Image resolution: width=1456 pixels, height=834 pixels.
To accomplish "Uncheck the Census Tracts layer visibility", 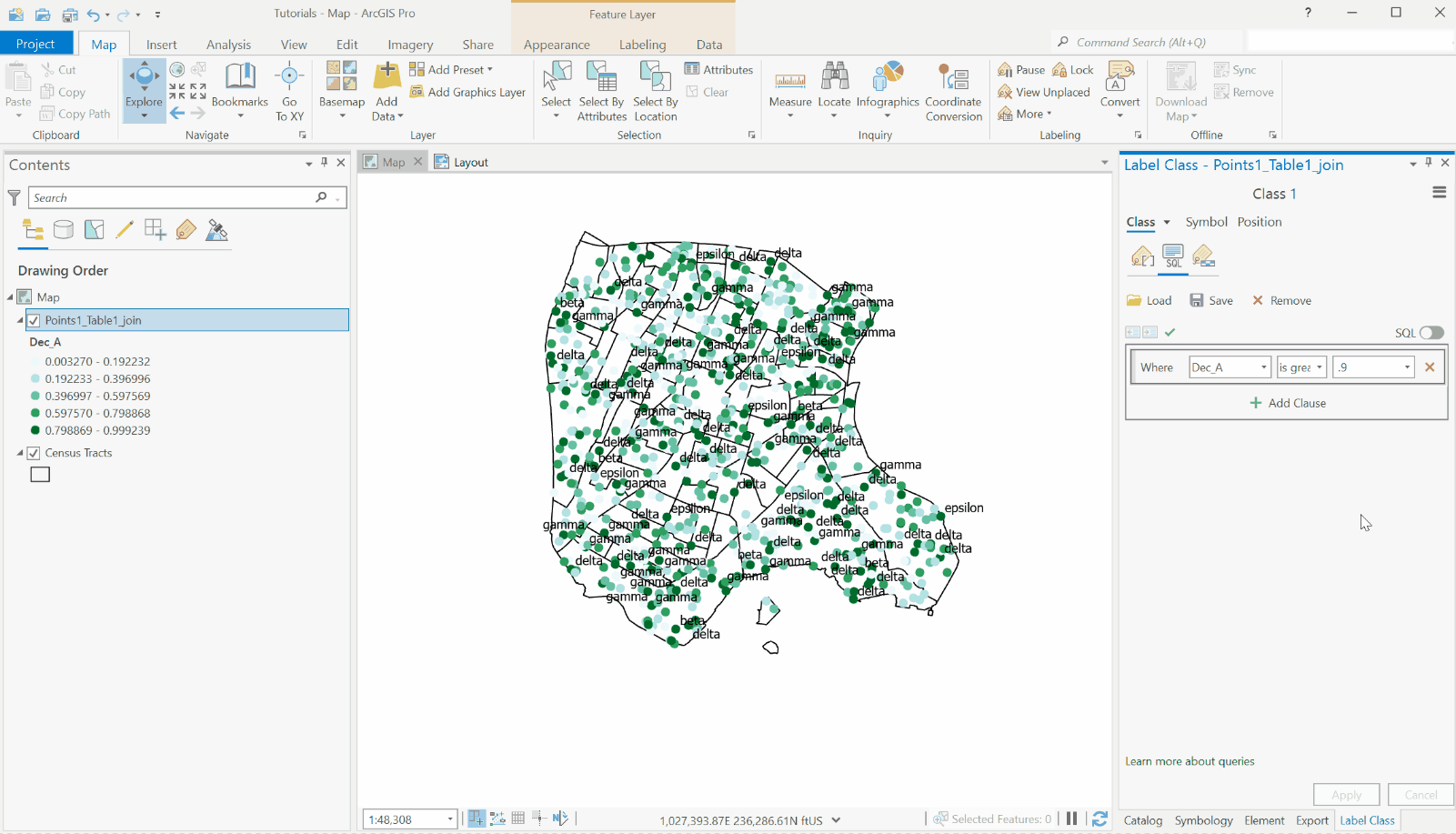I will pyautogui.click(x=34, y=452).
